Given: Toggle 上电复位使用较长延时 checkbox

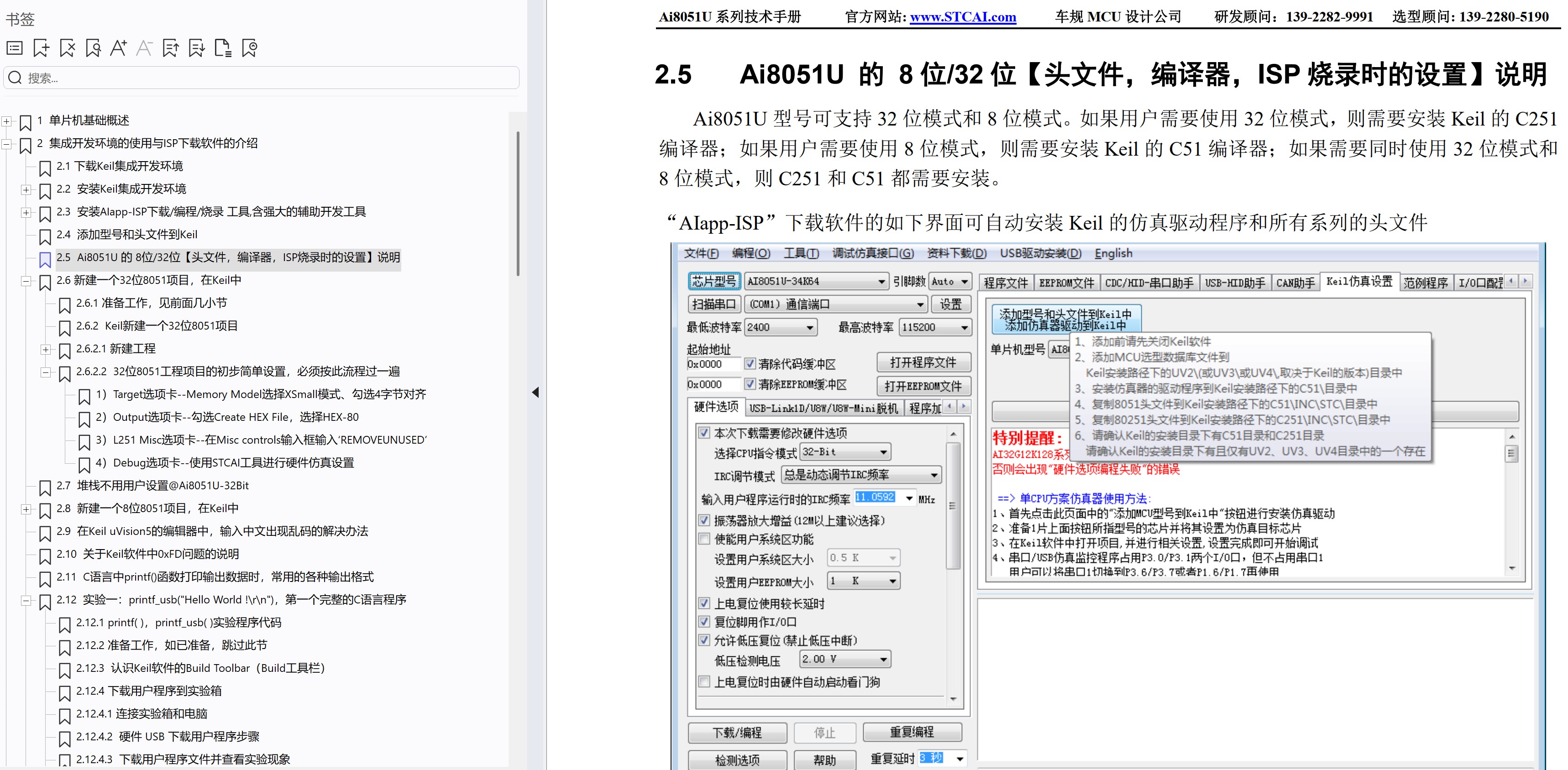Looking at the screenshot, I should (704, 603).
